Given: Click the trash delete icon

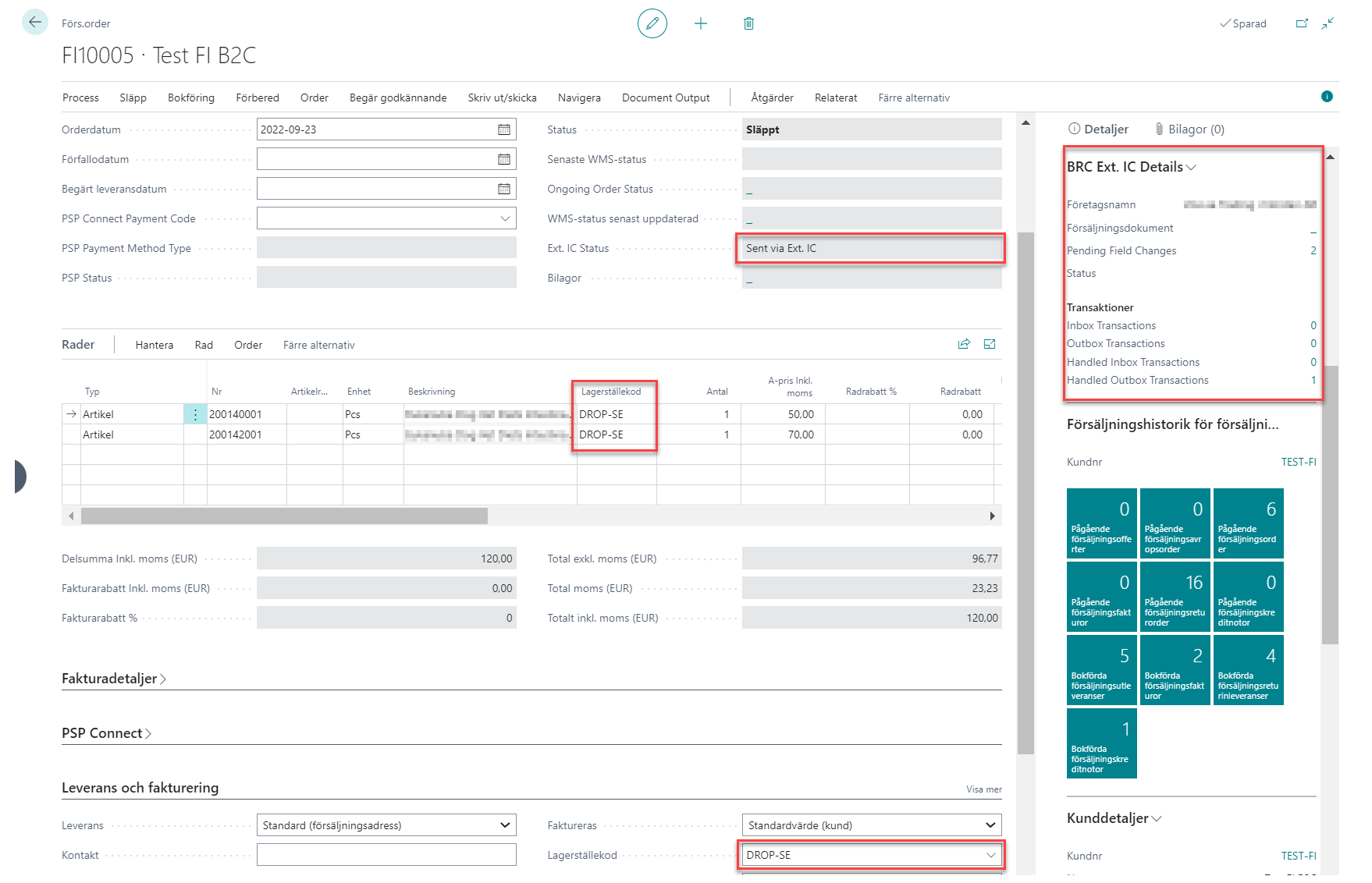Looking at the screenshot, I should click(x=748, y=23).
